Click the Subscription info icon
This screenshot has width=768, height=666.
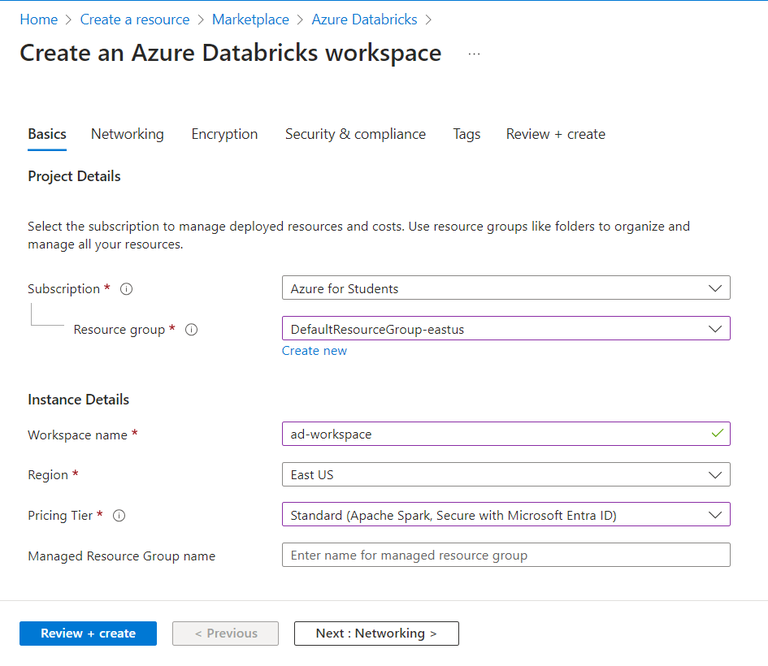coord(127,289)
